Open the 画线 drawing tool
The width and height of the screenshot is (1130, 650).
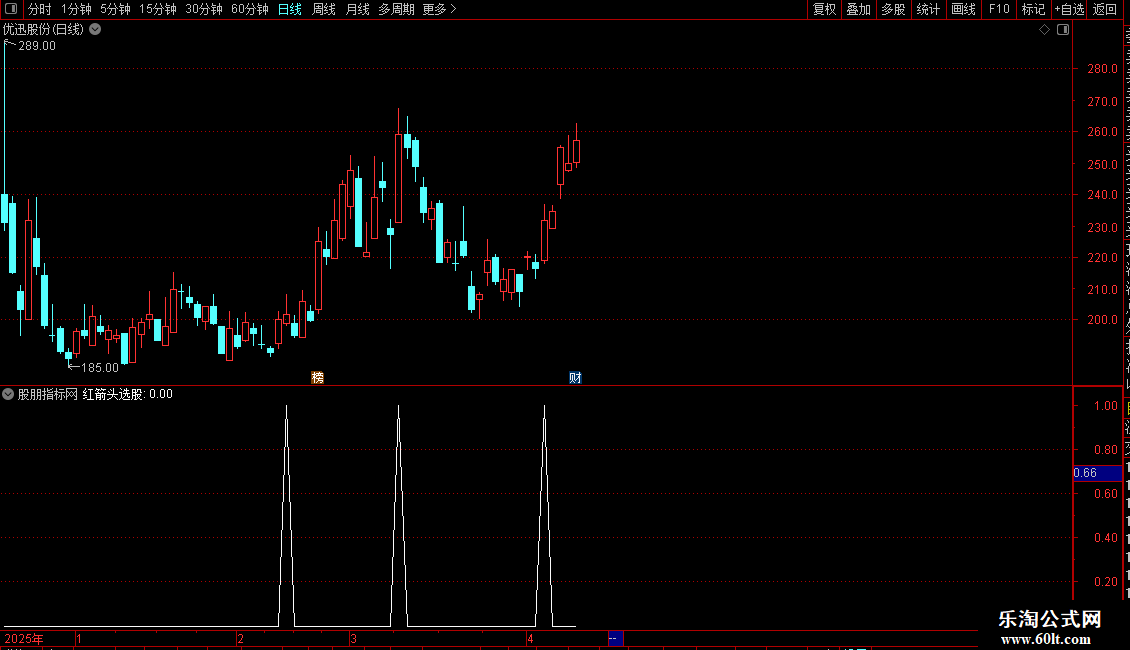coord(963,9)
